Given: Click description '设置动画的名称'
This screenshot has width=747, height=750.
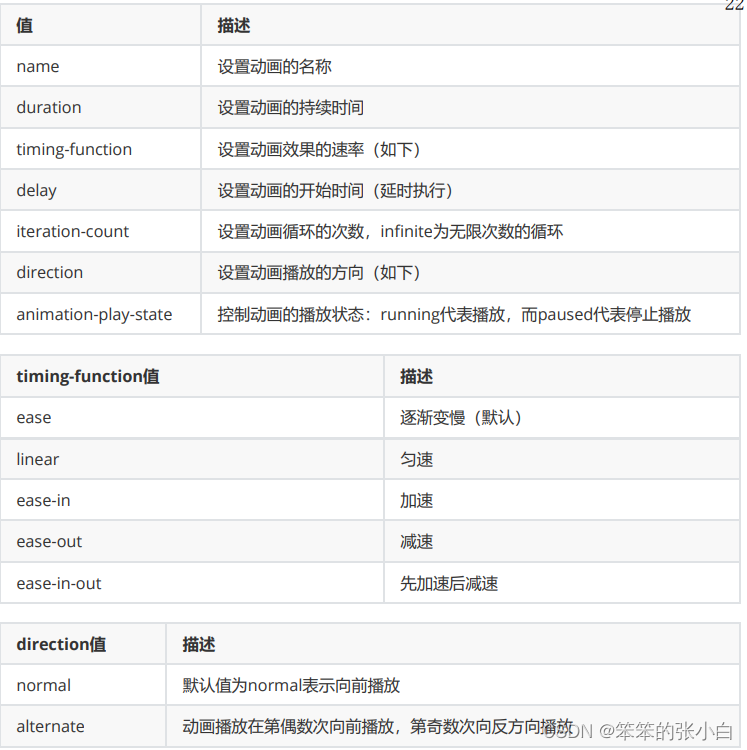Looking at the screenshot, I should click(275, 66).
